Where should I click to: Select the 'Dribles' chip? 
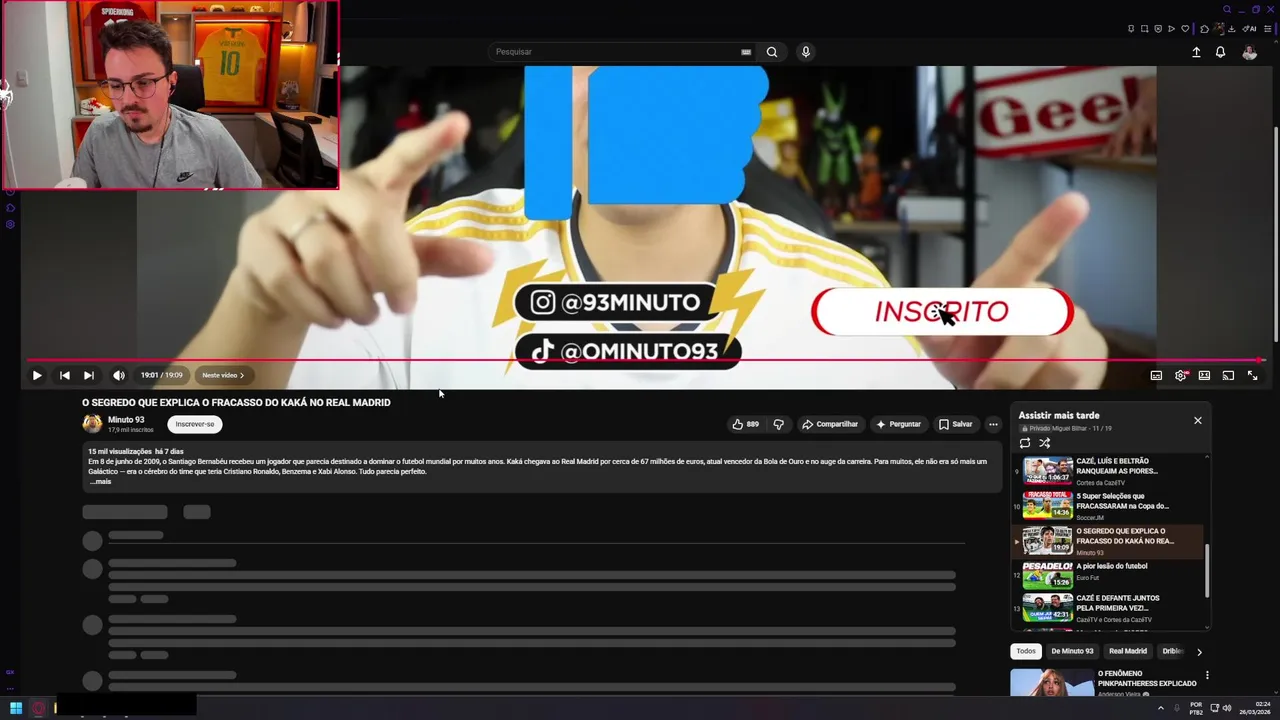point(1172,651)
